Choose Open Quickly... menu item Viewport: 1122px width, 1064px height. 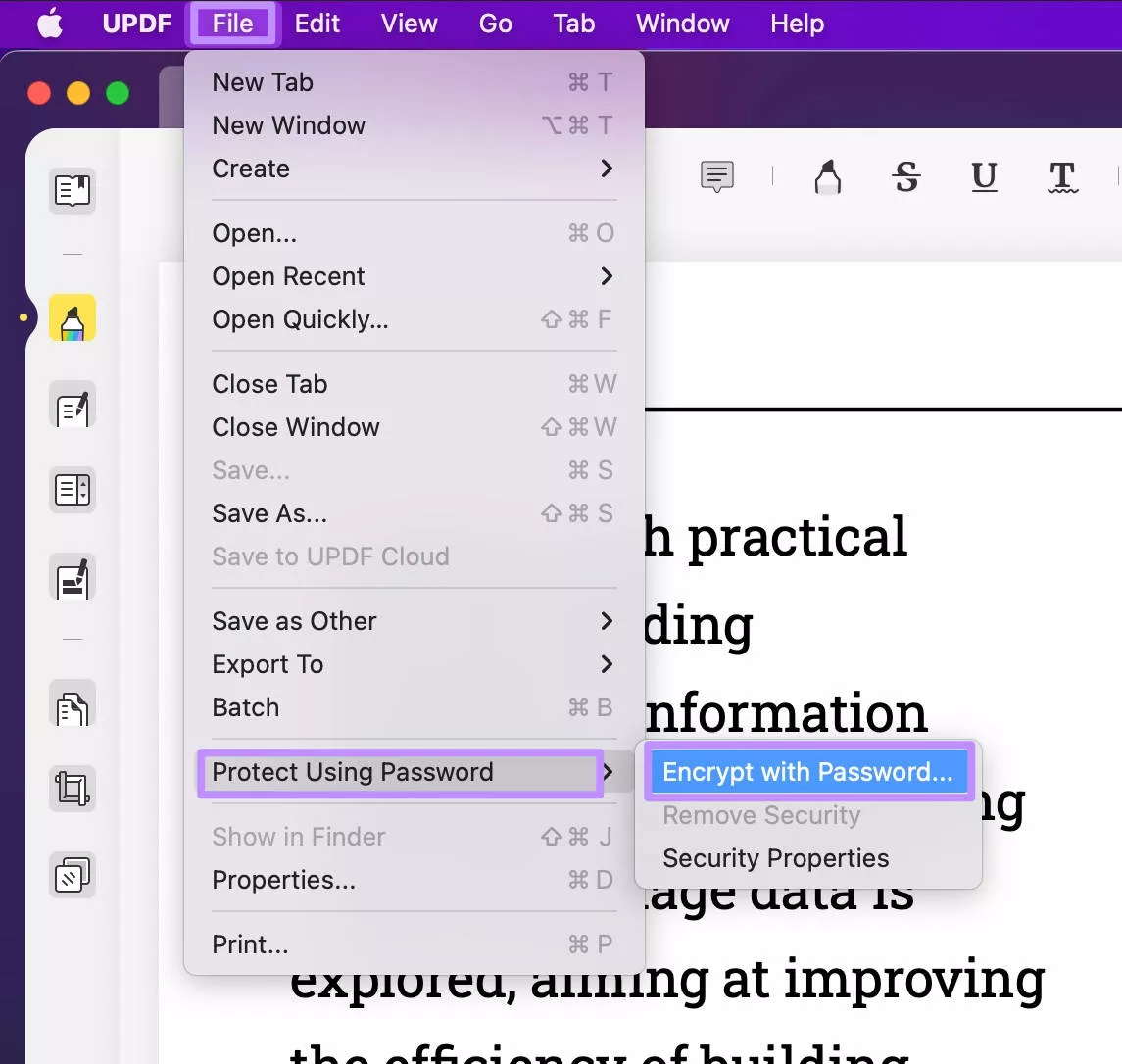tap(415, 319)
